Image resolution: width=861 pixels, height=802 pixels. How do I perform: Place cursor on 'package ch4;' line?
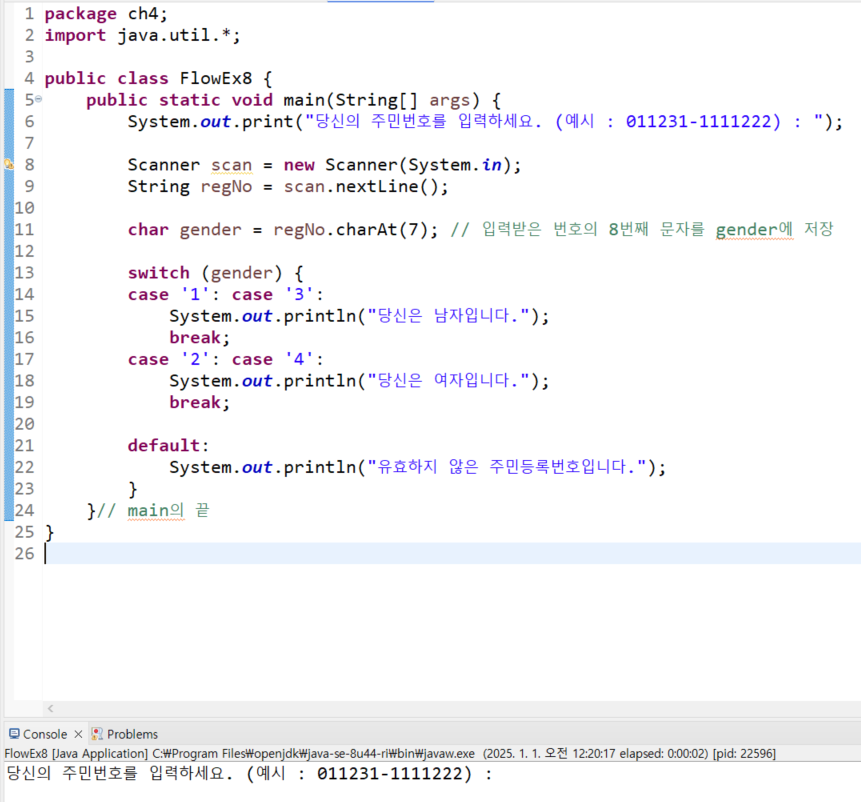click(106, 13)
